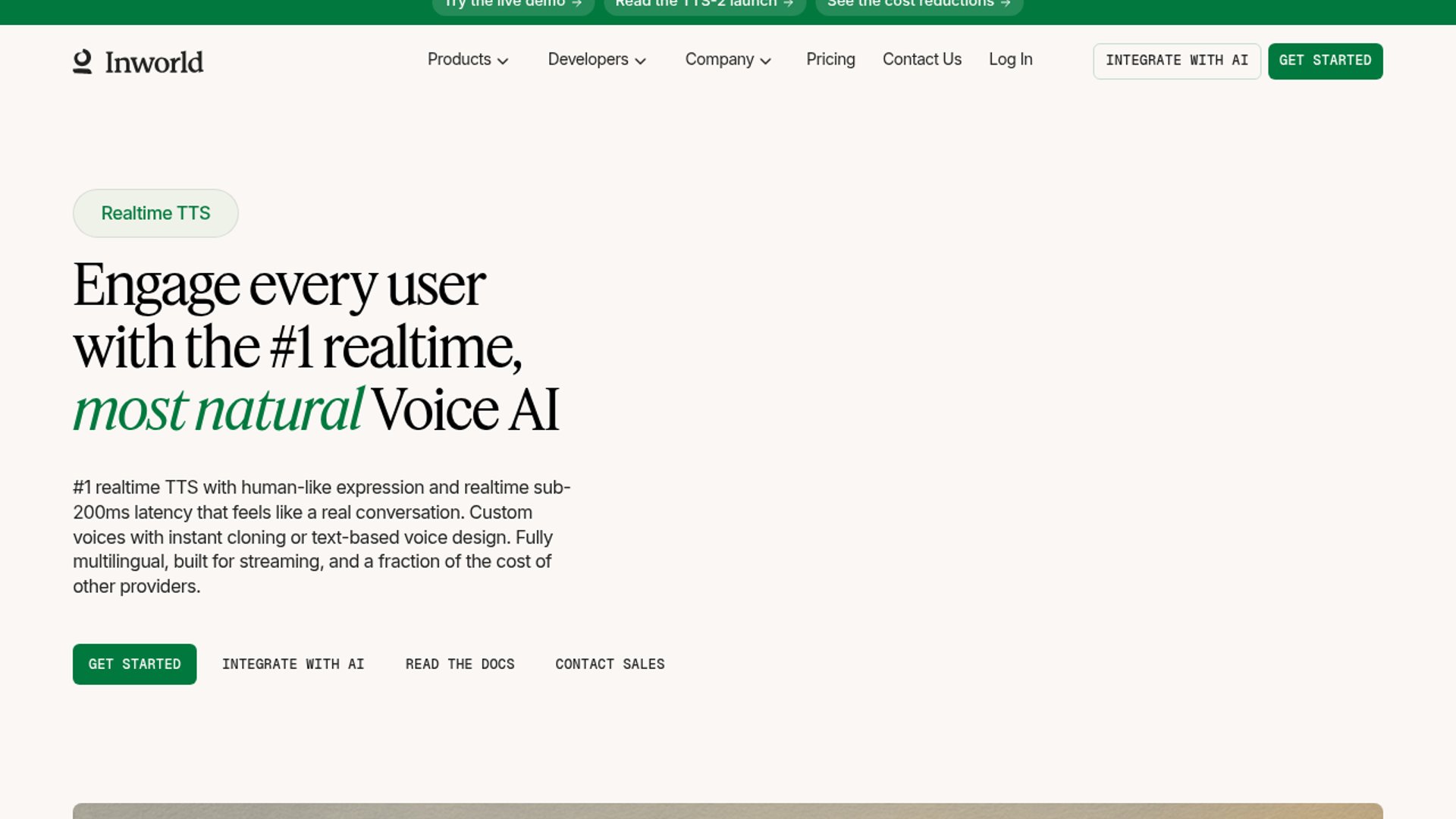Click Integrate With AI in the header
Viewport: 1456px width, 819px height.
tap(1177, 61)
